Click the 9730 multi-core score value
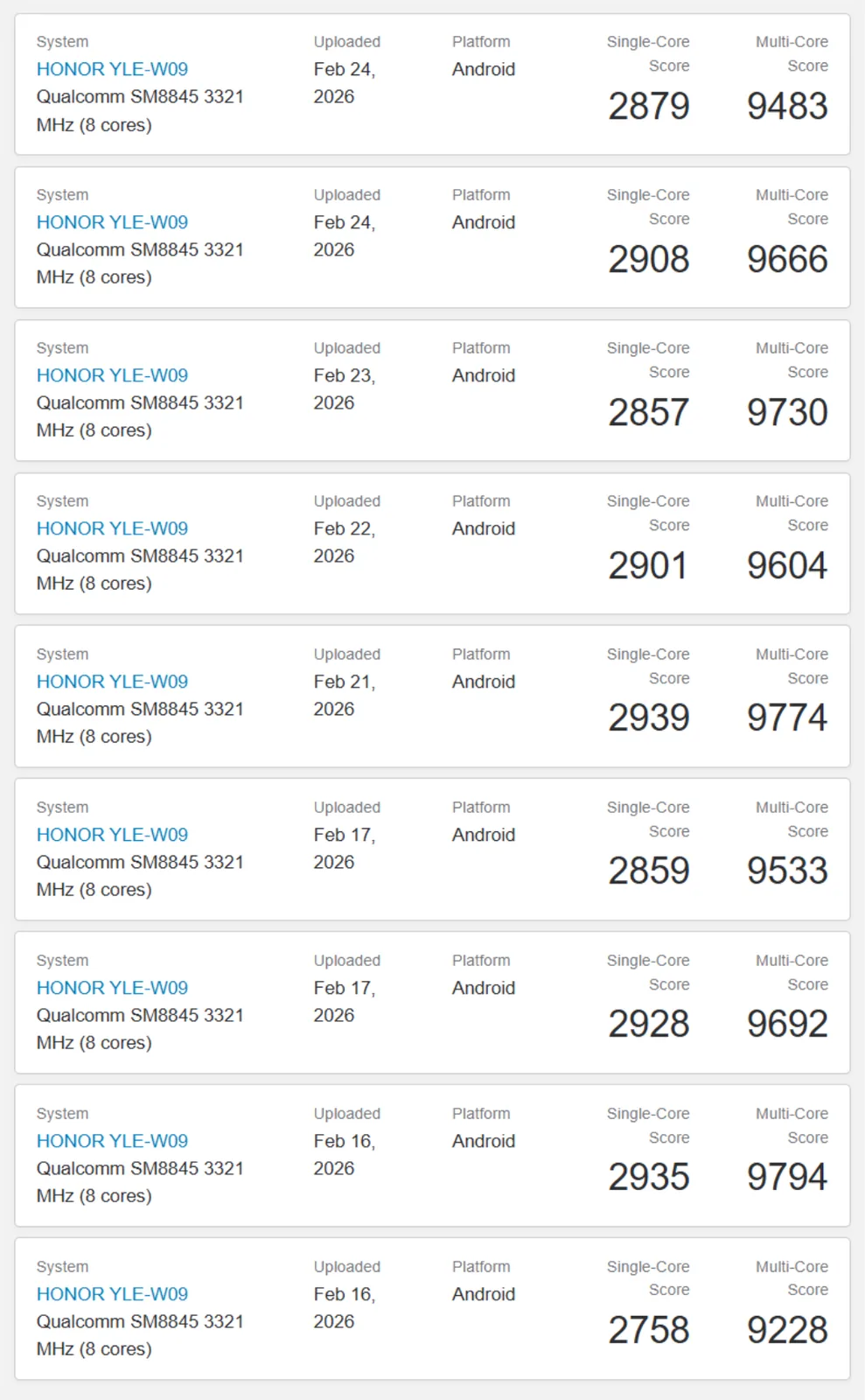Viewport: 865px width, 1400px height. (786, 413)
